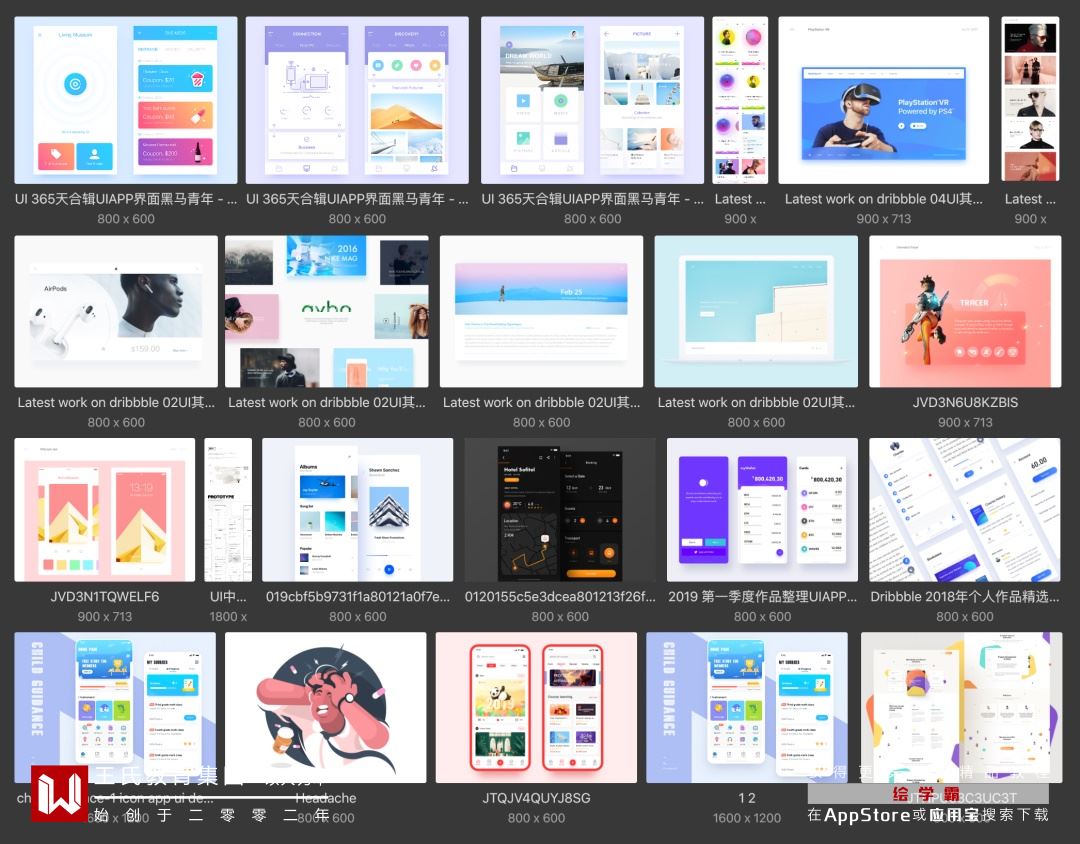This screenshot has height=844, width=1080.
Task: Open the purple banking app thumbnail
Action: (x=762, y=510)
